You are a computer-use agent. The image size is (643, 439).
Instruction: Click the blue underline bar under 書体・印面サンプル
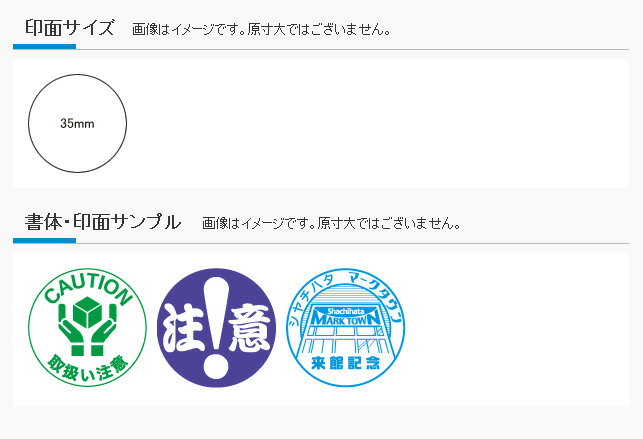pos(44,241)
